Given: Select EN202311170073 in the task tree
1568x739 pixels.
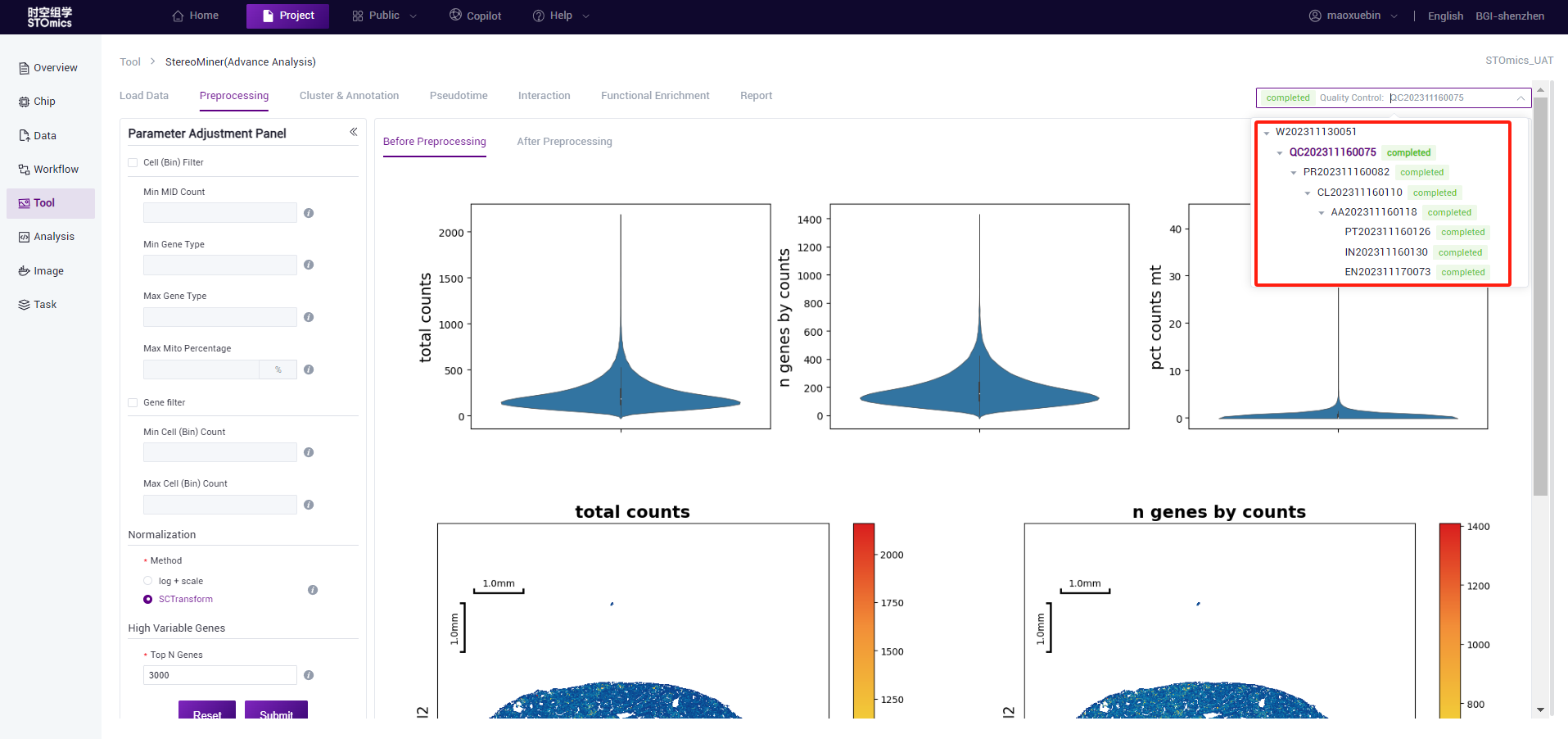Looking at the screenshot, I should pyautogui.click(x=1387, y=272).
